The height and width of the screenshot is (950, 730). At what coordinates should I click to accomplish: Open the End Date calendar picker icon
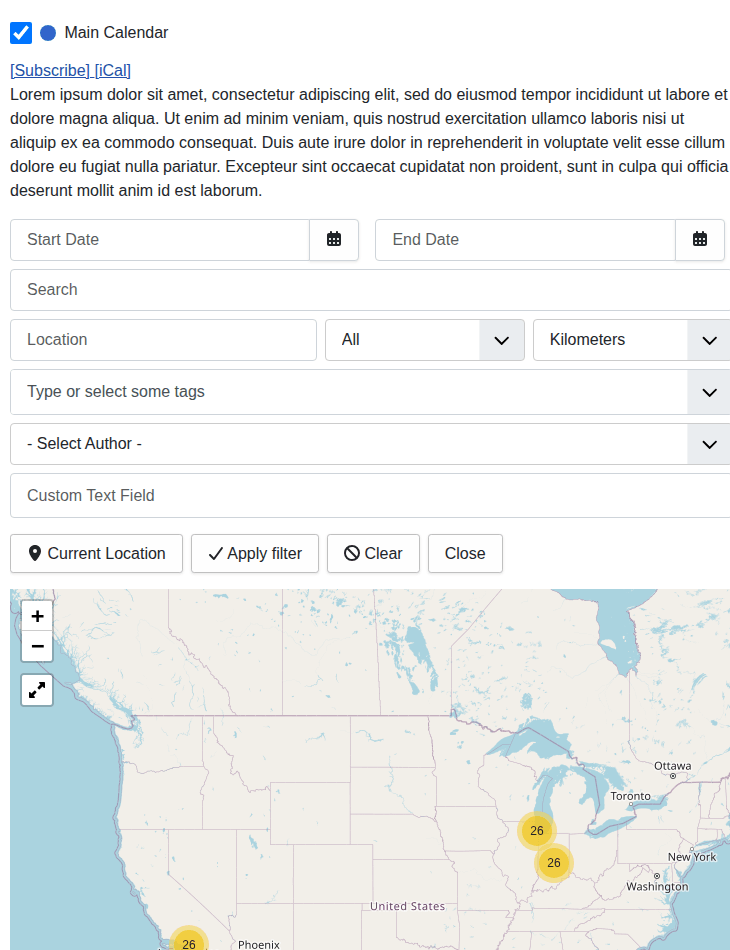[700, 240]
